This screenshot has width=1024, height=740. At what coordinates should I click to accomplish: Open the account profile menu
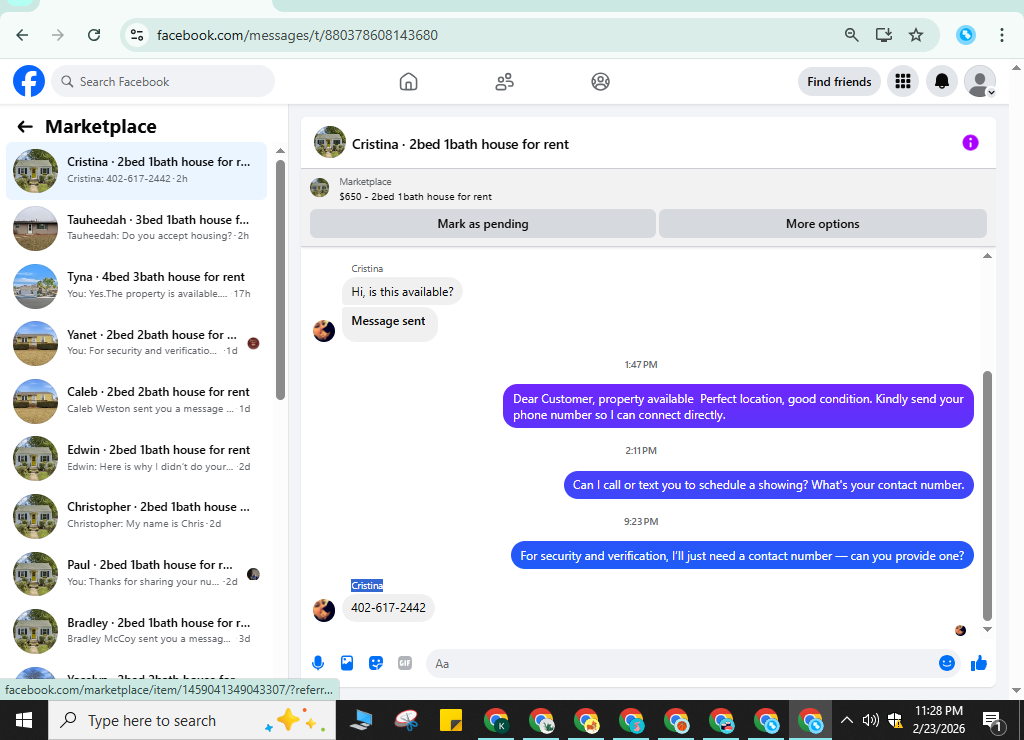980,81
